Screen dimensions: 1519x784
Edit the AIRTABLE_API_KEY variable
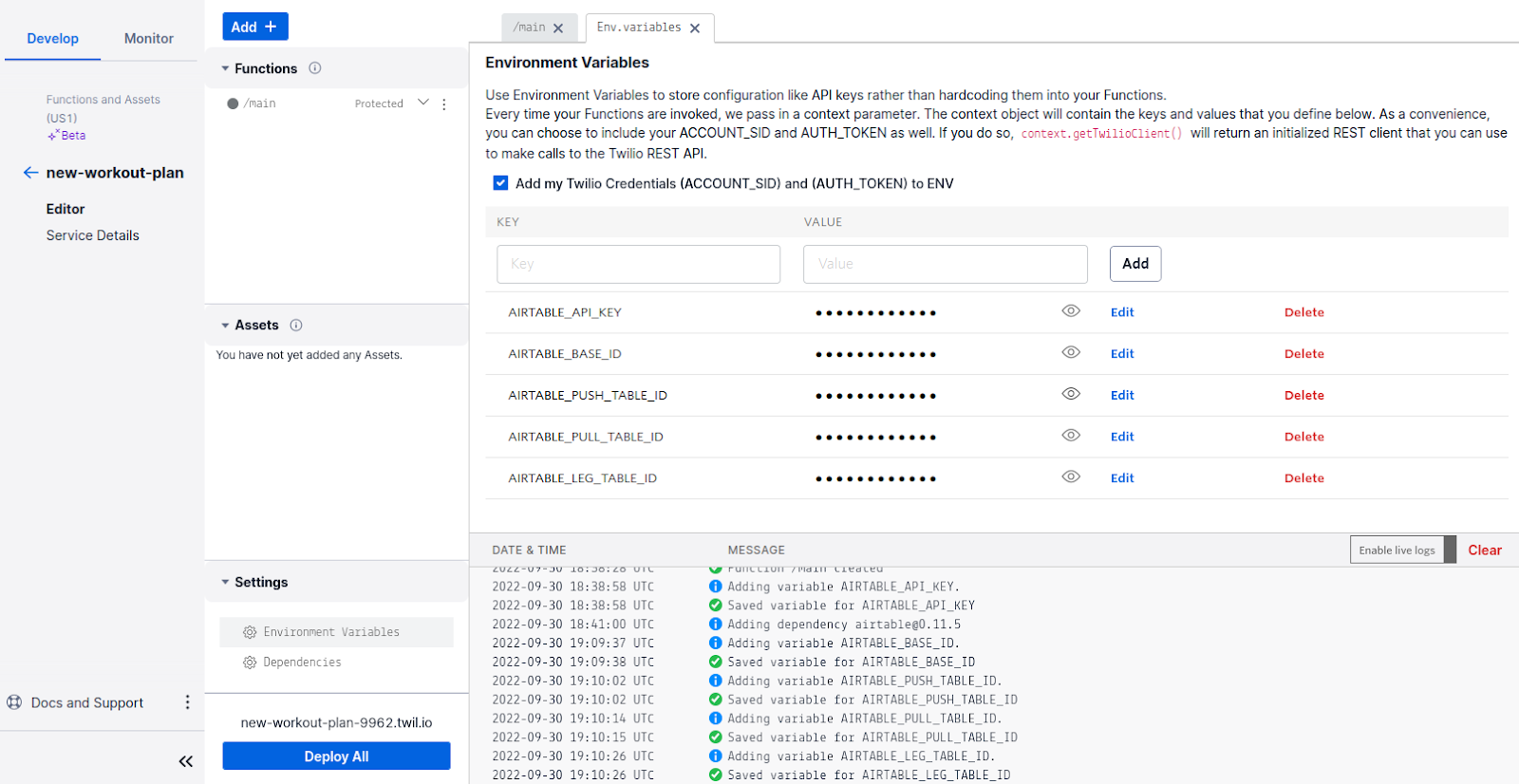click(1122, 312)
